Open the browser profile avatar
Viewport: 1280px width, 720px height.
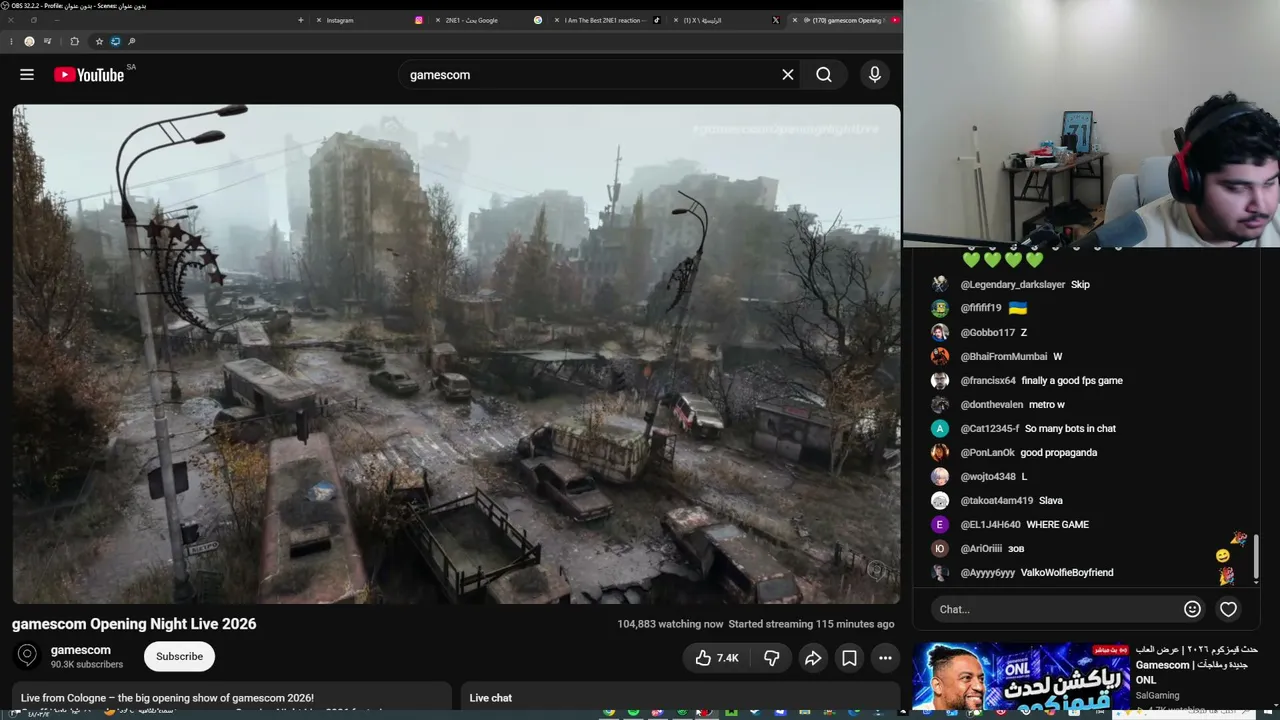[29, 41]
